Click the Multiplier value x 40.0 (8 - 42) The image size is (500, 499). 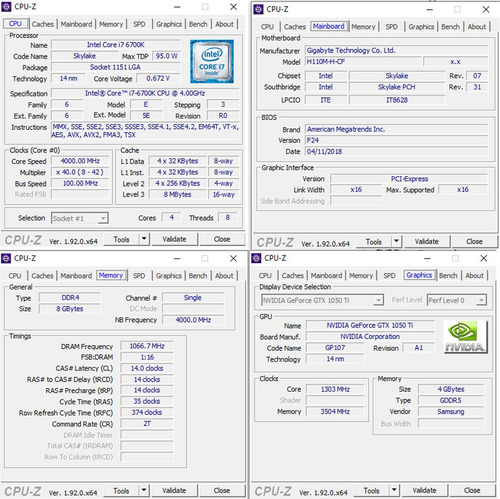tap(80, 172)
